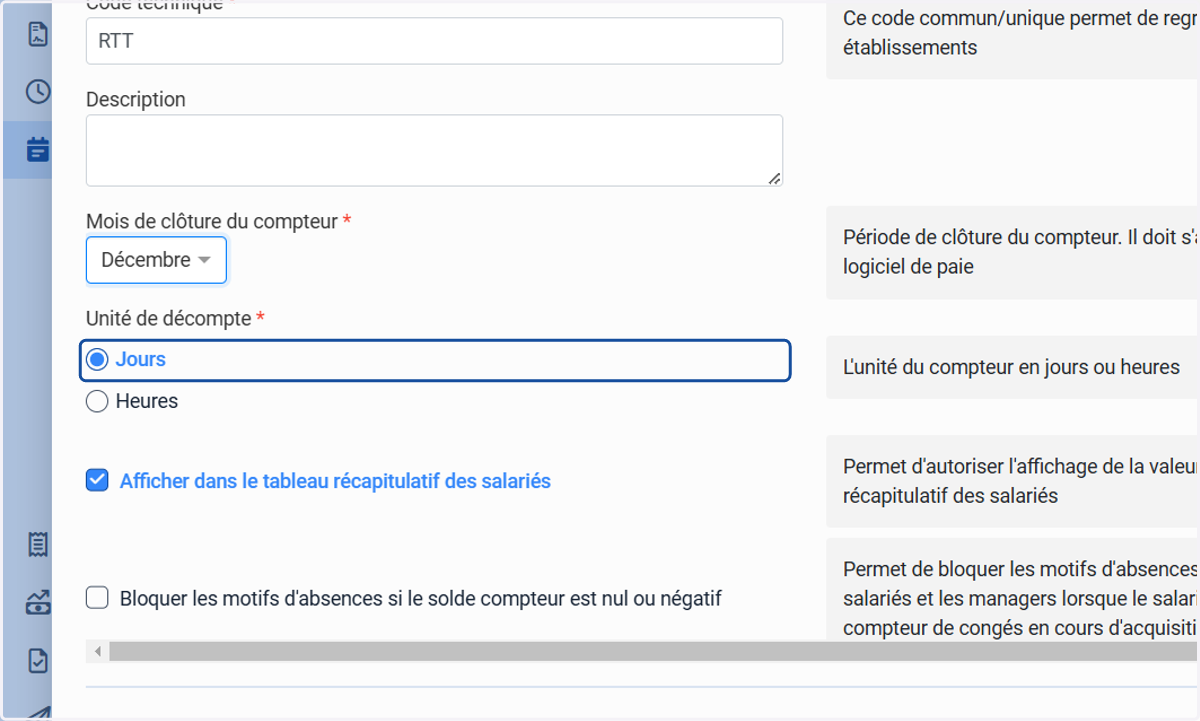Open the receipt icon in sidebar

coord(37,545)
